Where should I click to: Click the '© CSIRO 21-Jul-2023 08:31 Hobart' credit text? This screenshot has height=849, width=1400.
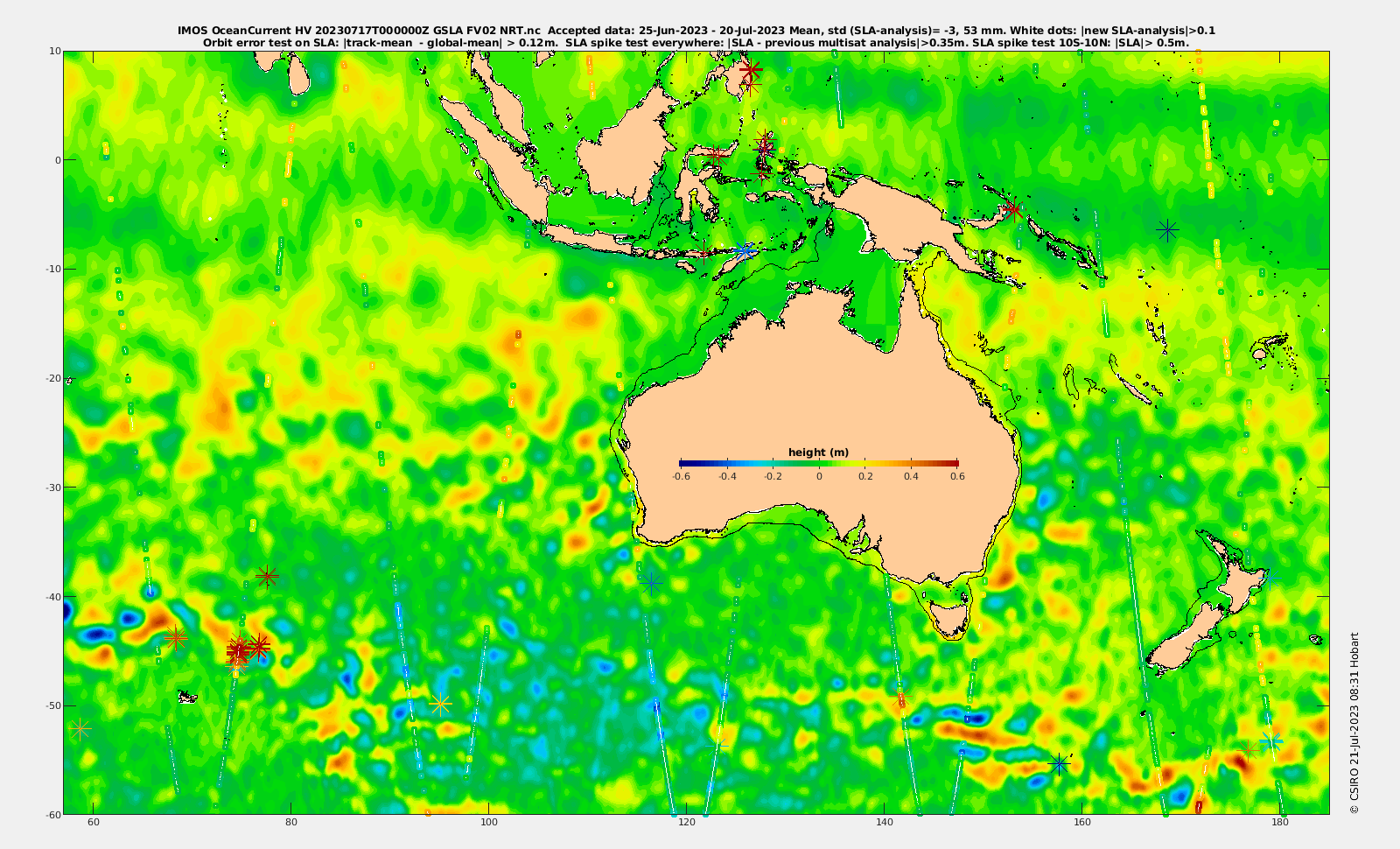pyautogui.click(x=1354, y=723)
